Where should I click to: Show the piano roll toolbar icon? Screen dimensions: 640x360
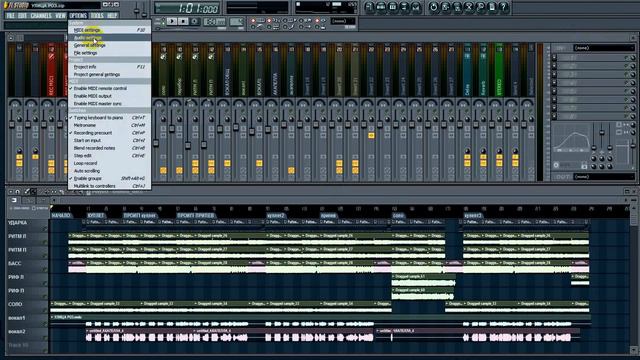393,7
